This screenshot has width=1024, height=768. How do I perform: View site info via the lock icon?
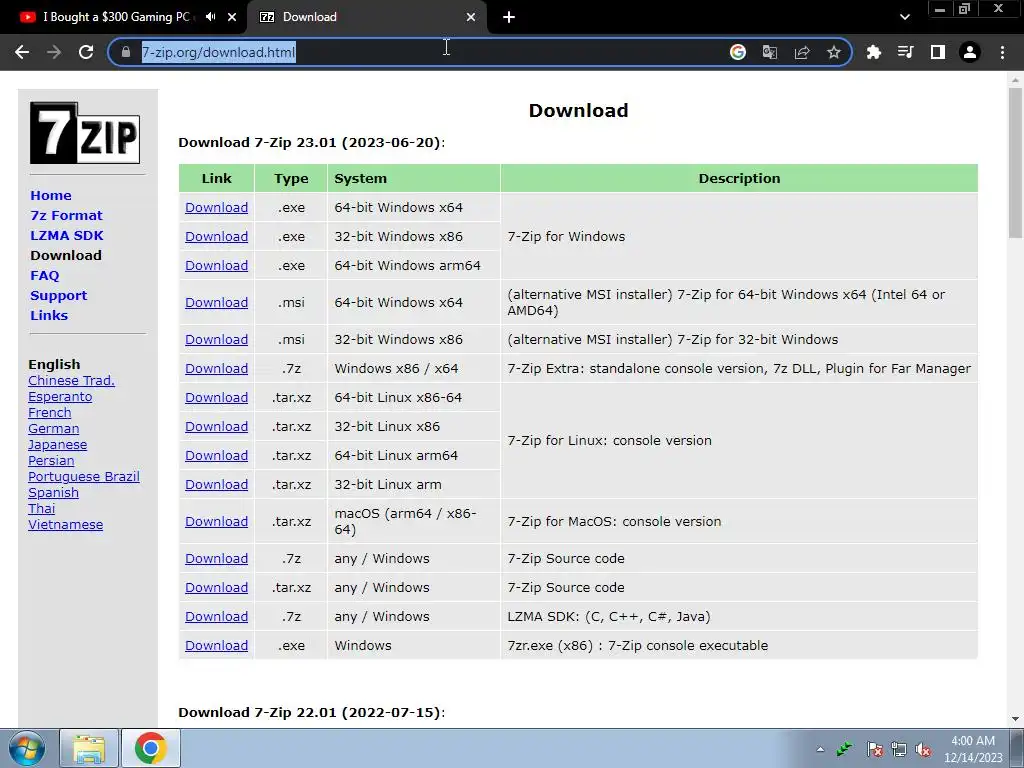point(125,52)
